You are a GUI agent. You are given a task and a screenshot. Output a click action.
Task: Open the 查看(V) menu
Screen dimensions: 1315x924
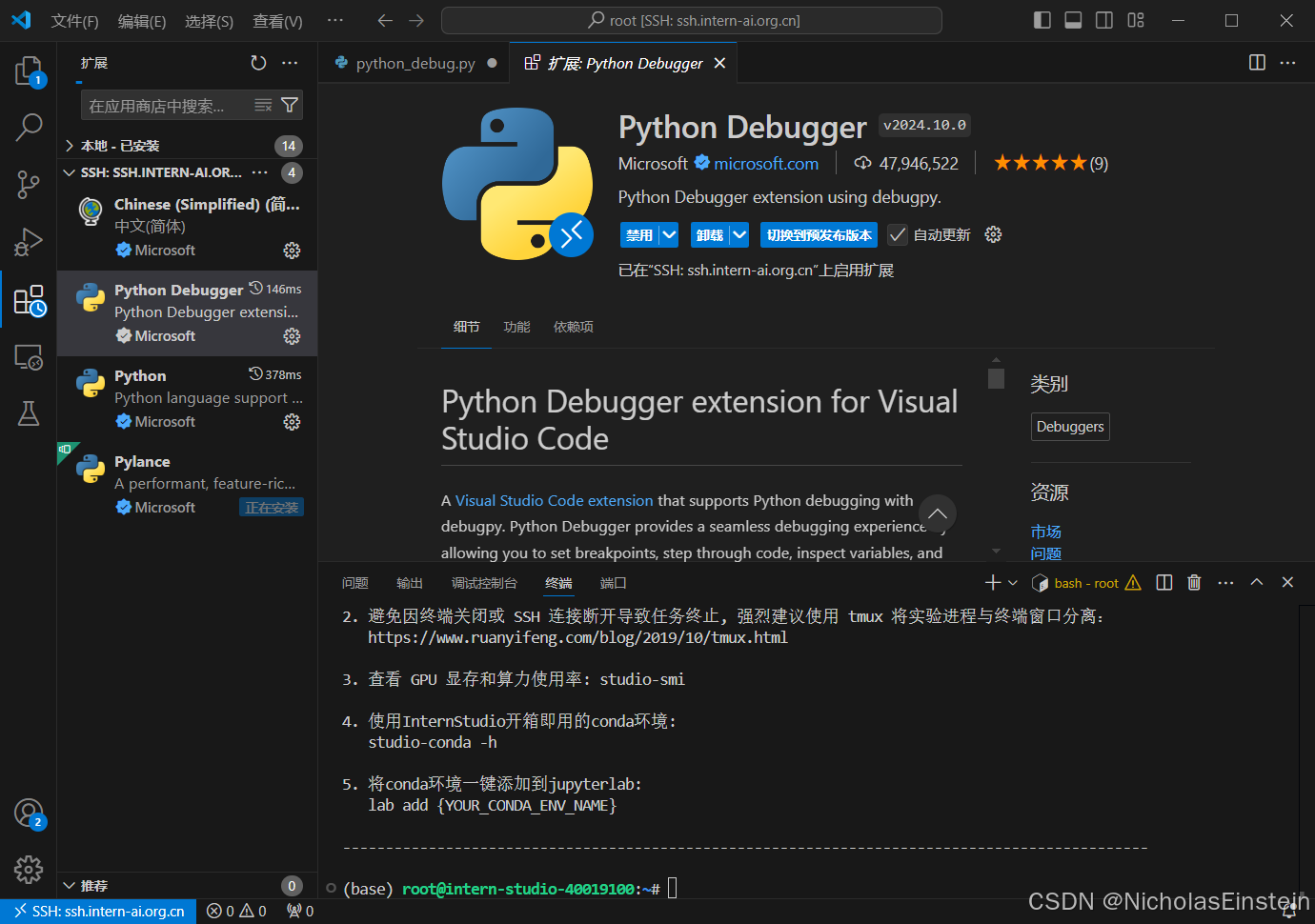coord(276,21)
